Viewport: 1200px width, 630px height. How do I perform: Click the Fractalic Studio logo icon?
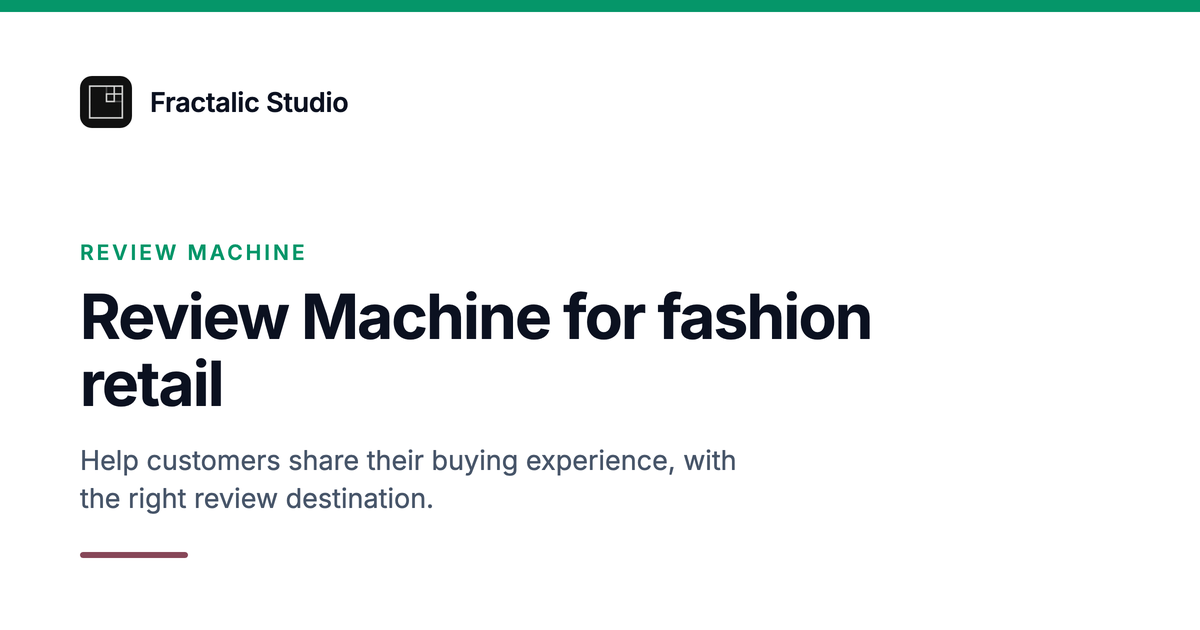tap(106, 102)
